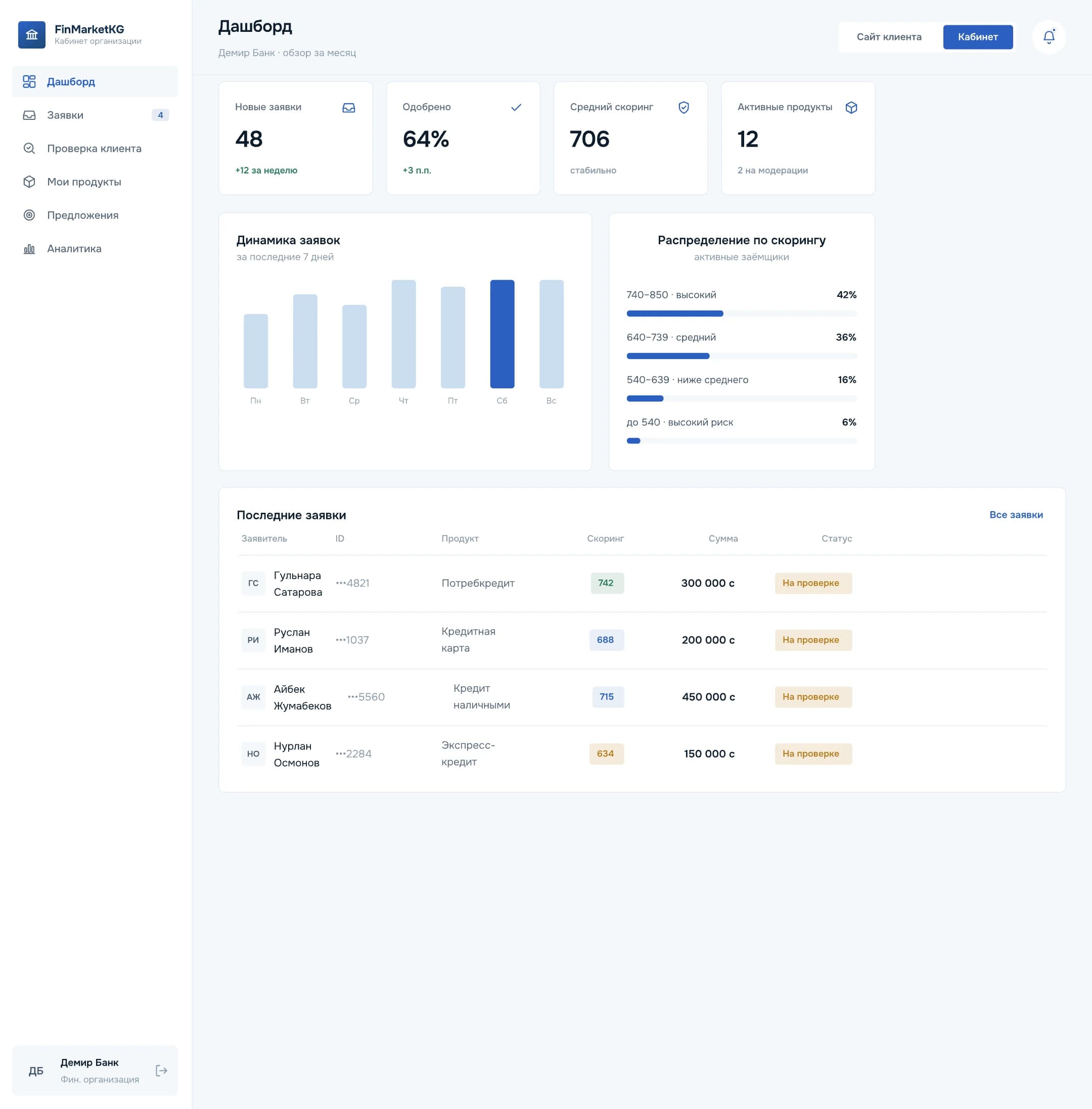Go to Проверка клиента page

(x=95, y=148)
